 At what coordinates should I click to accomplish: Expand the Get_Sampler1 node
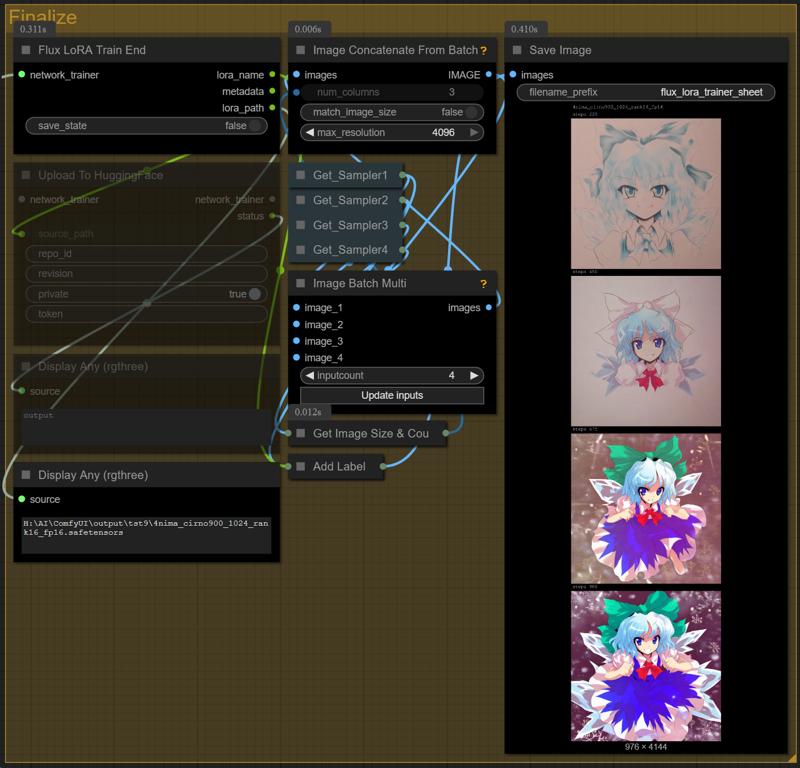[301, 175]
